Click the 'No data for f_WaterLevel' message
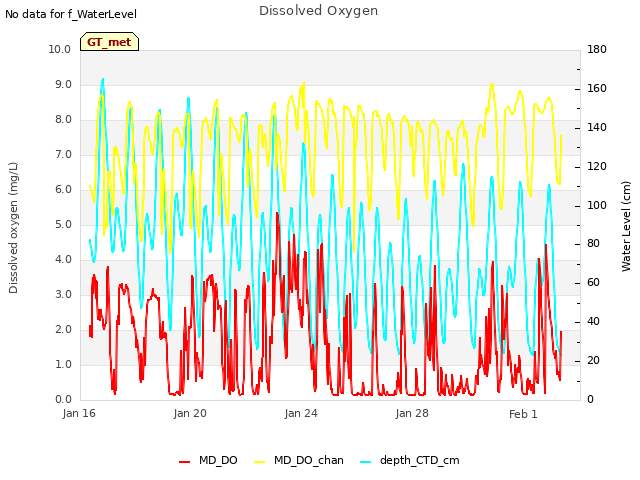Image resolution: width=640 pixels, height=480 pixels. coord(71,14)
